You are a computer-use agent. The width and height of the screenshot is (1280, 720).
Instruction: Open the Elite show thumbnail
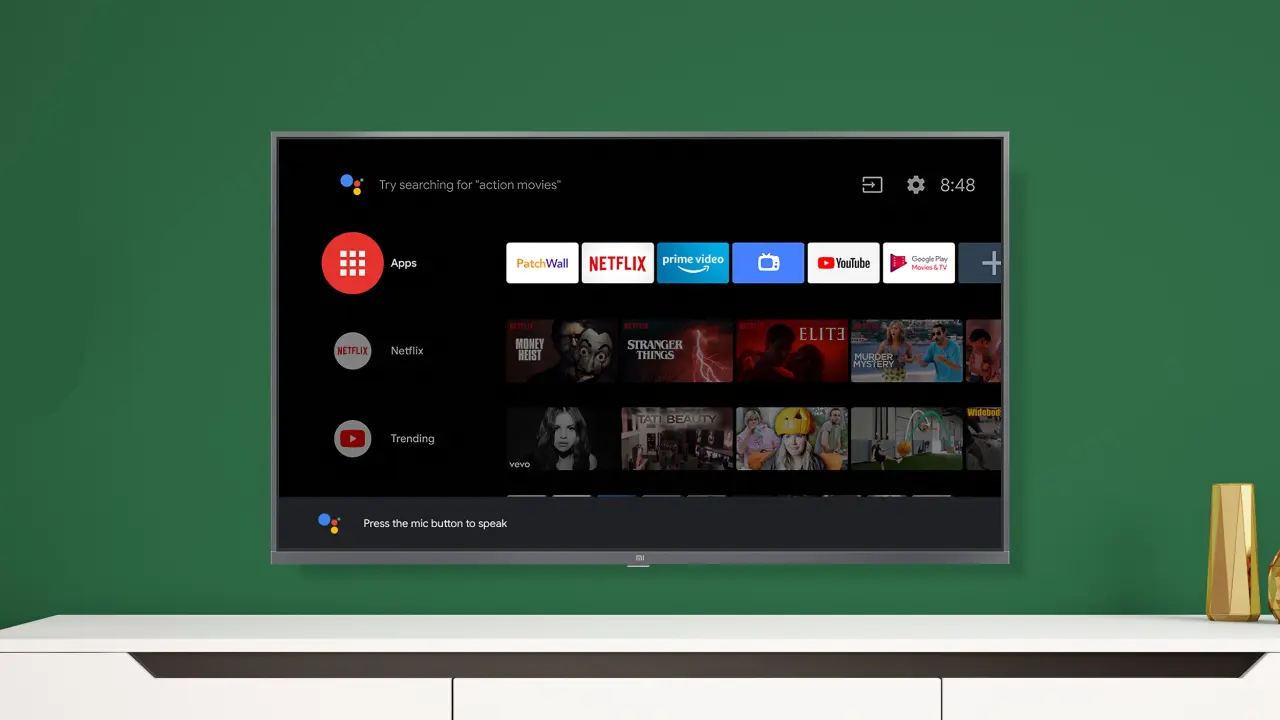pyautogui.click(x=792, y=351)
